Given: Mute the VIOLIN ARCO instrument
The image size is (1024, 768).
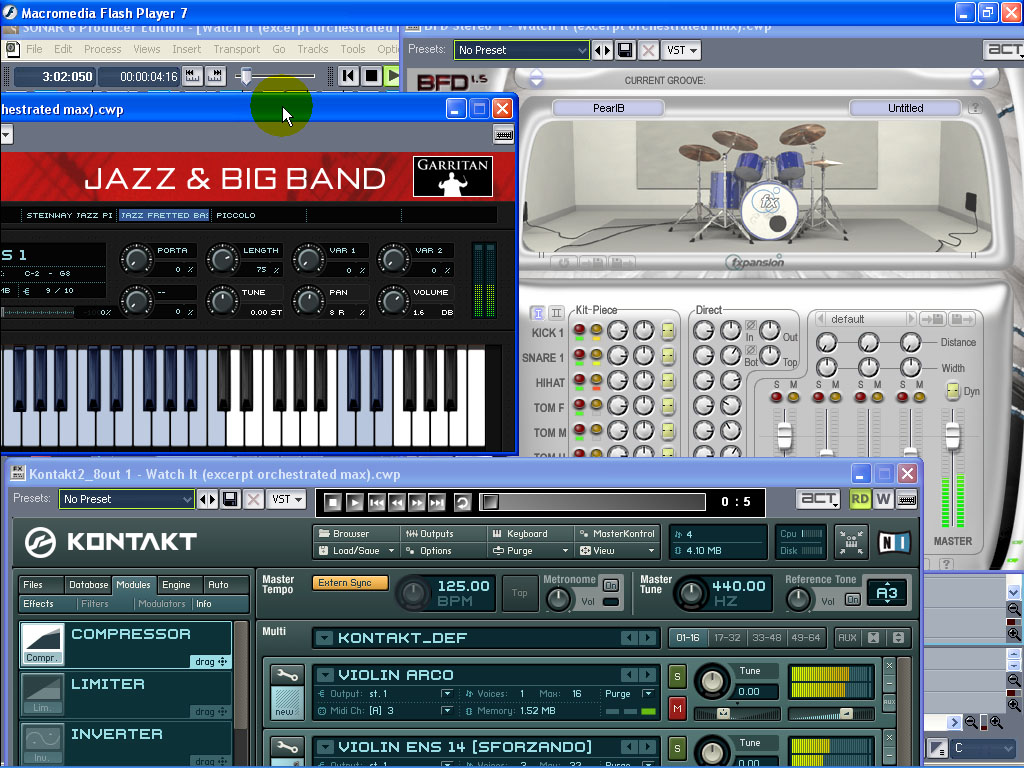Looking at the screenshot, I should pos(677,708).
